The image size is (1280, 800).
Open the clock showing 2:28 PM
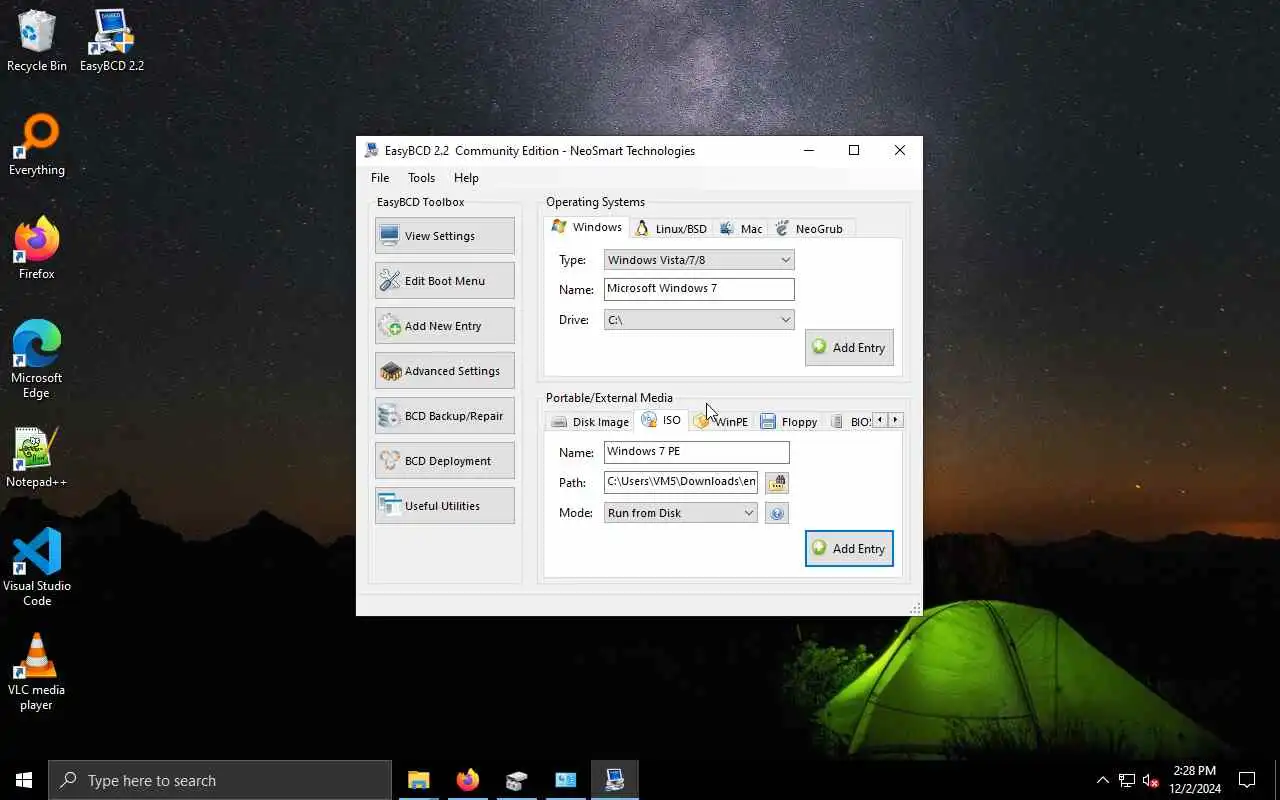[1194, 780]
